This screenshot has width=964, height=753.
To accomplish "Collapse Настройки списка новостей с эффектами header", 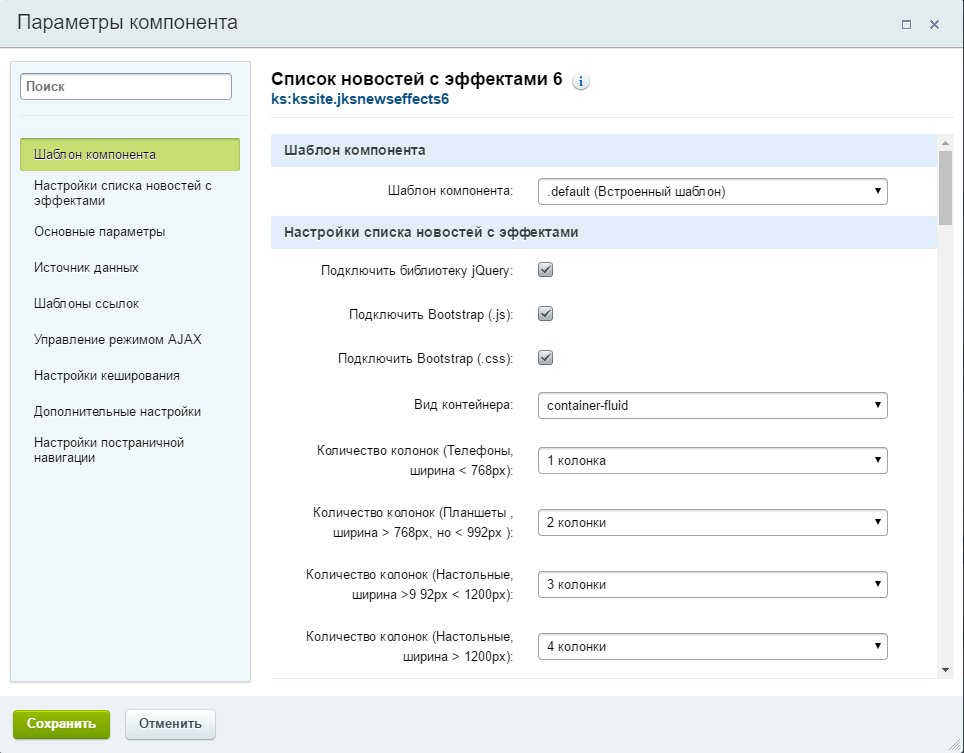I will point(604,232).
